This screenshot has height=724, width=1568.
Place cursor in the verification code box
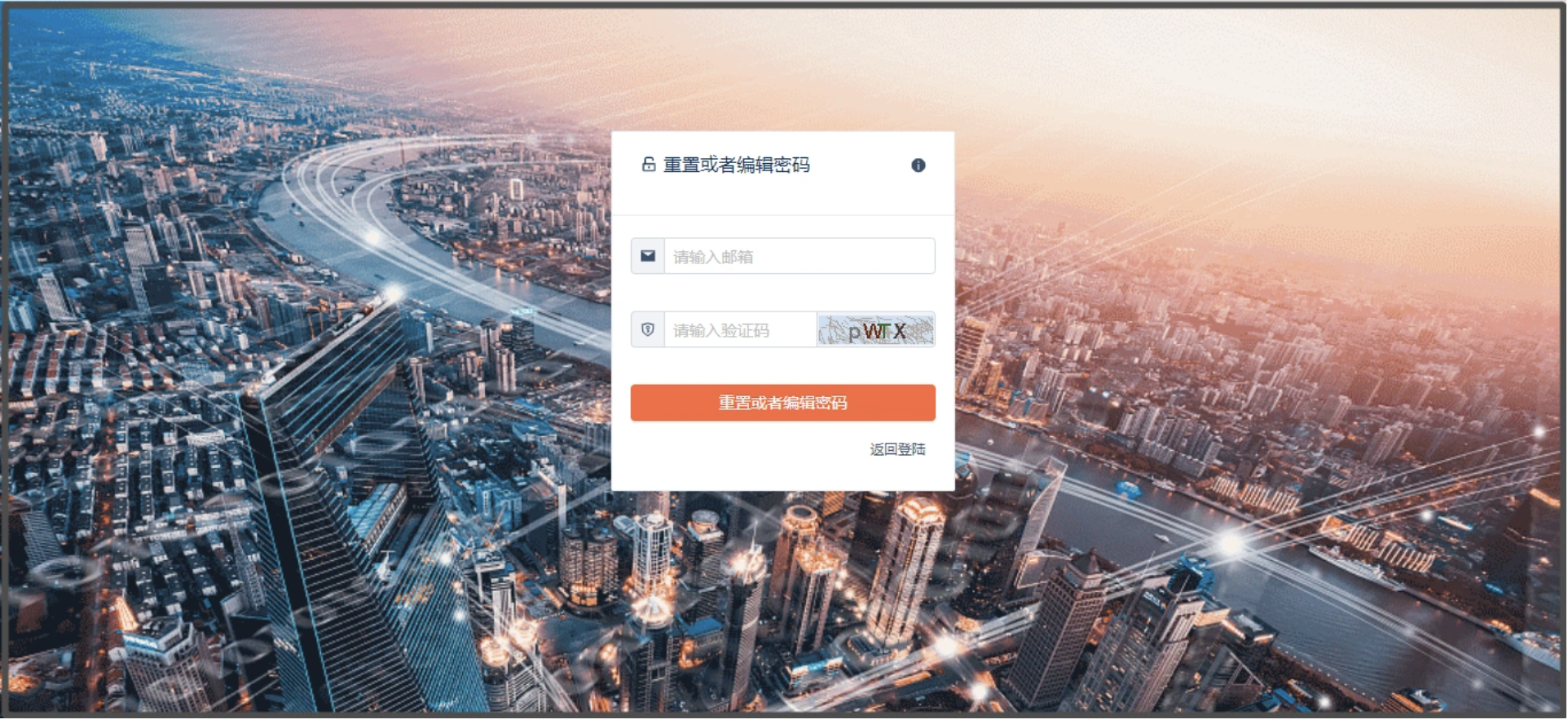(x=741, y=330)
